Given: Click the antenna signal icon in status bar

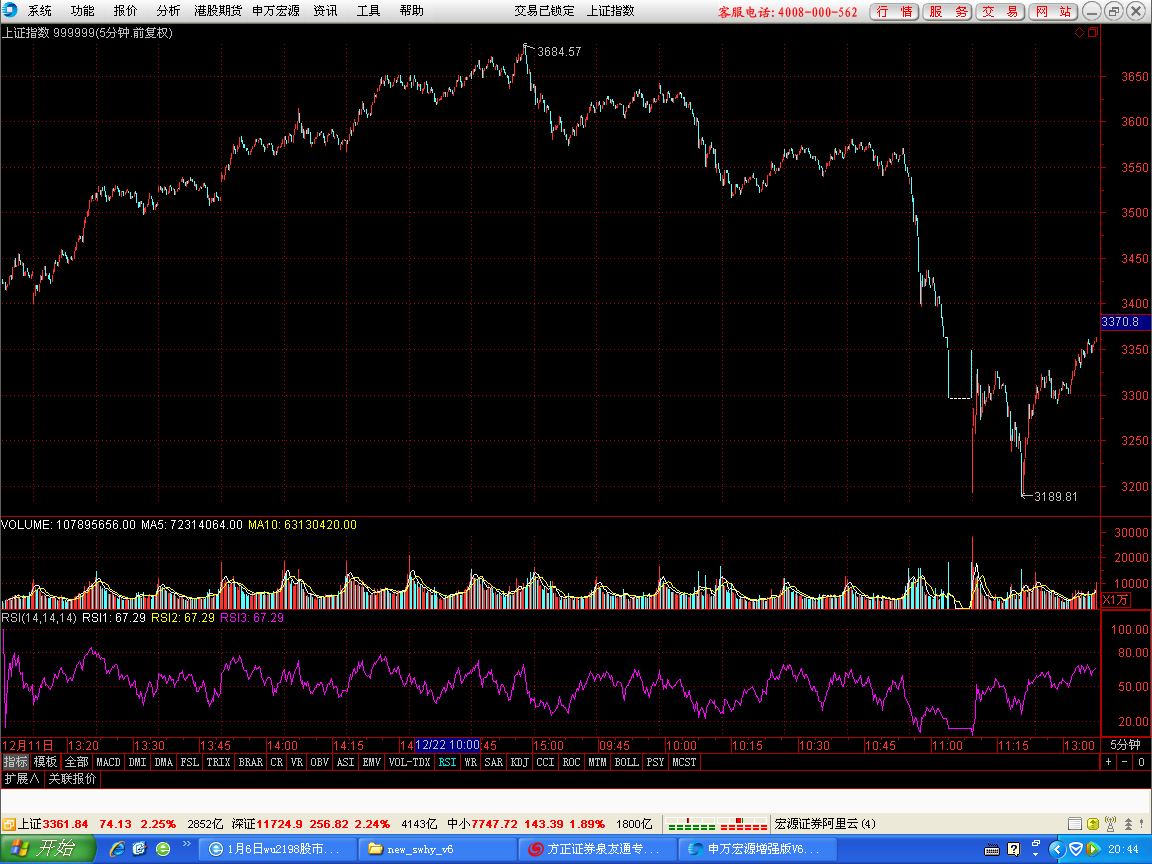Looking at the screenshot, I should tap(1110, 824).
